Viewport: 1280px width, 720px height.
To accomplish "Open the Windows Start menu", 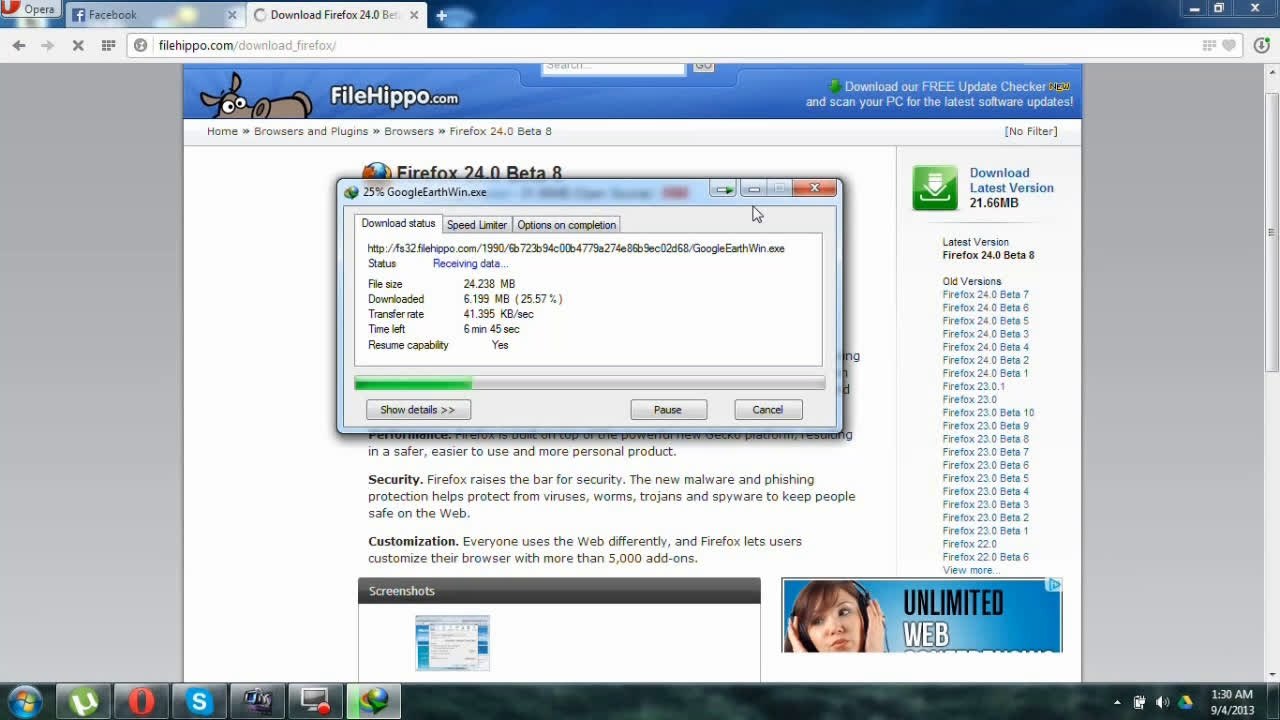I will (x=25, y=701).
